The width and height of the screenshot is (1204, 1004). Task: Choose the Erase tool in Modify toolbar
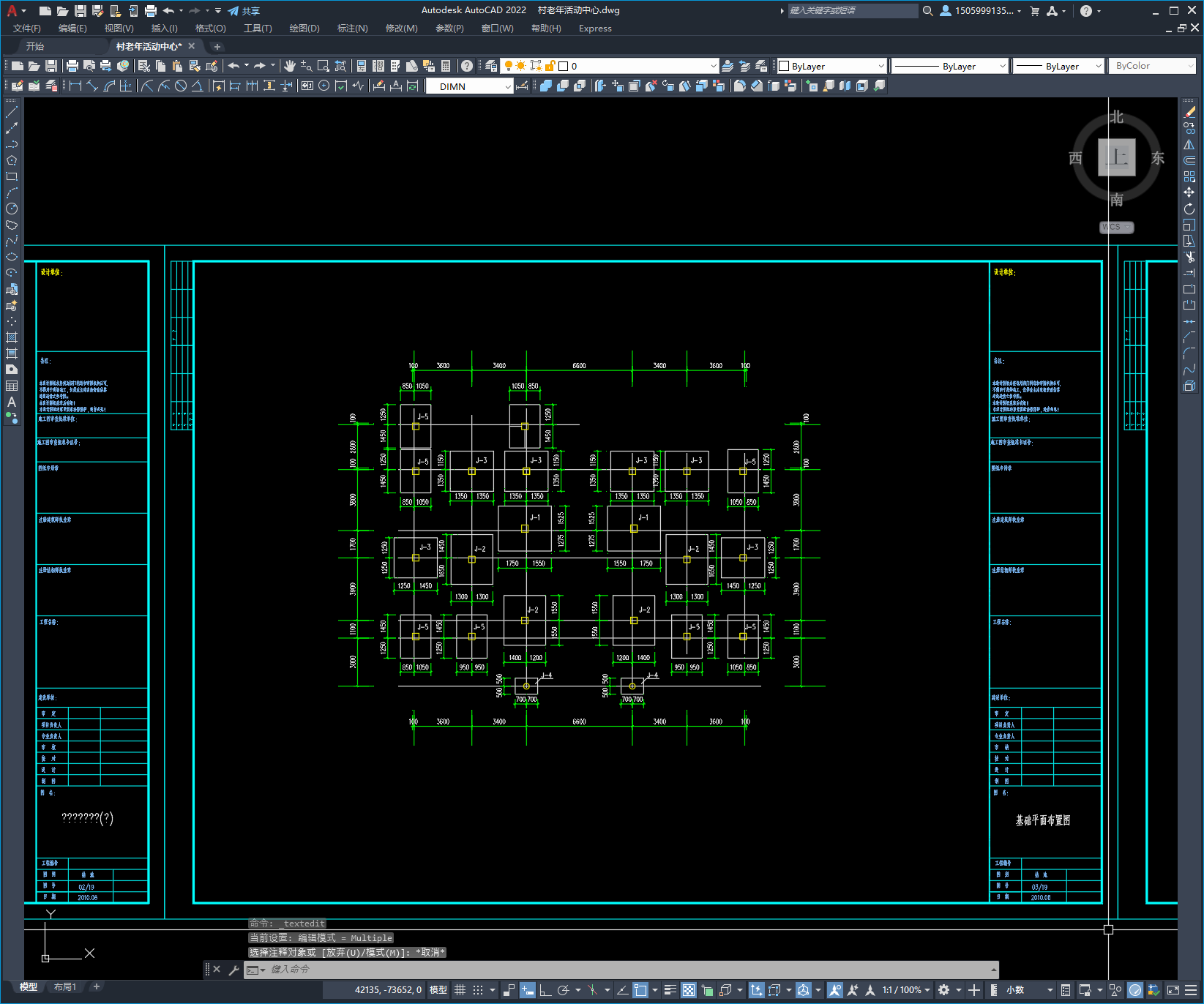pyautogui.click(x=1189, y=112)
